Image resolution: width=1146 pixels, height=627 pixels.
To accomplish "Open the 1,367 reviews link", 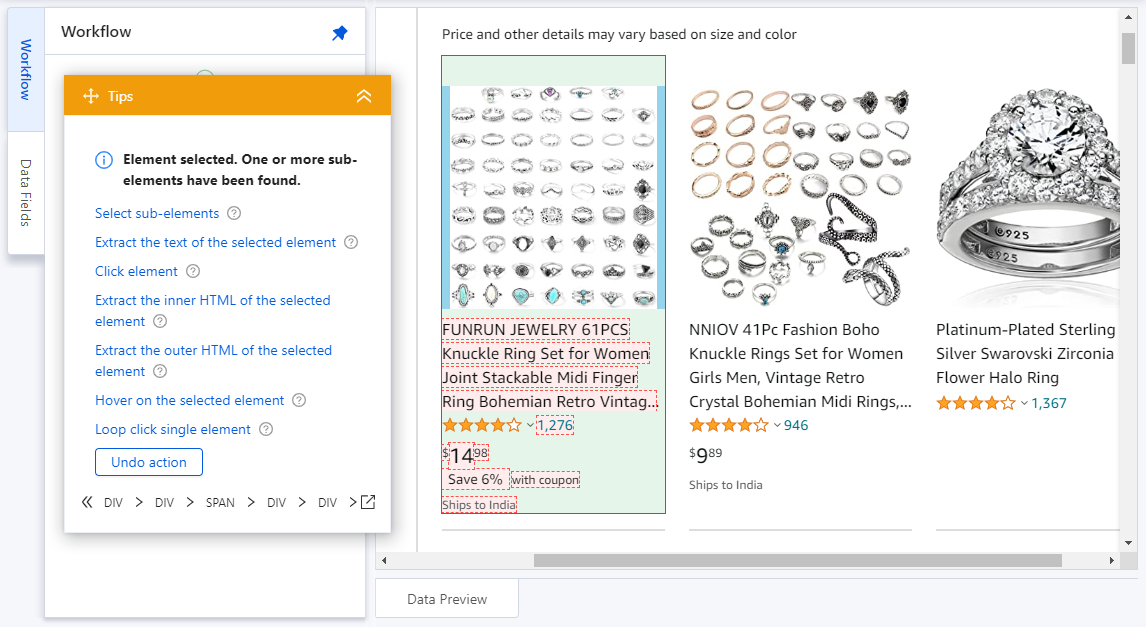I will click(1049, 403).
